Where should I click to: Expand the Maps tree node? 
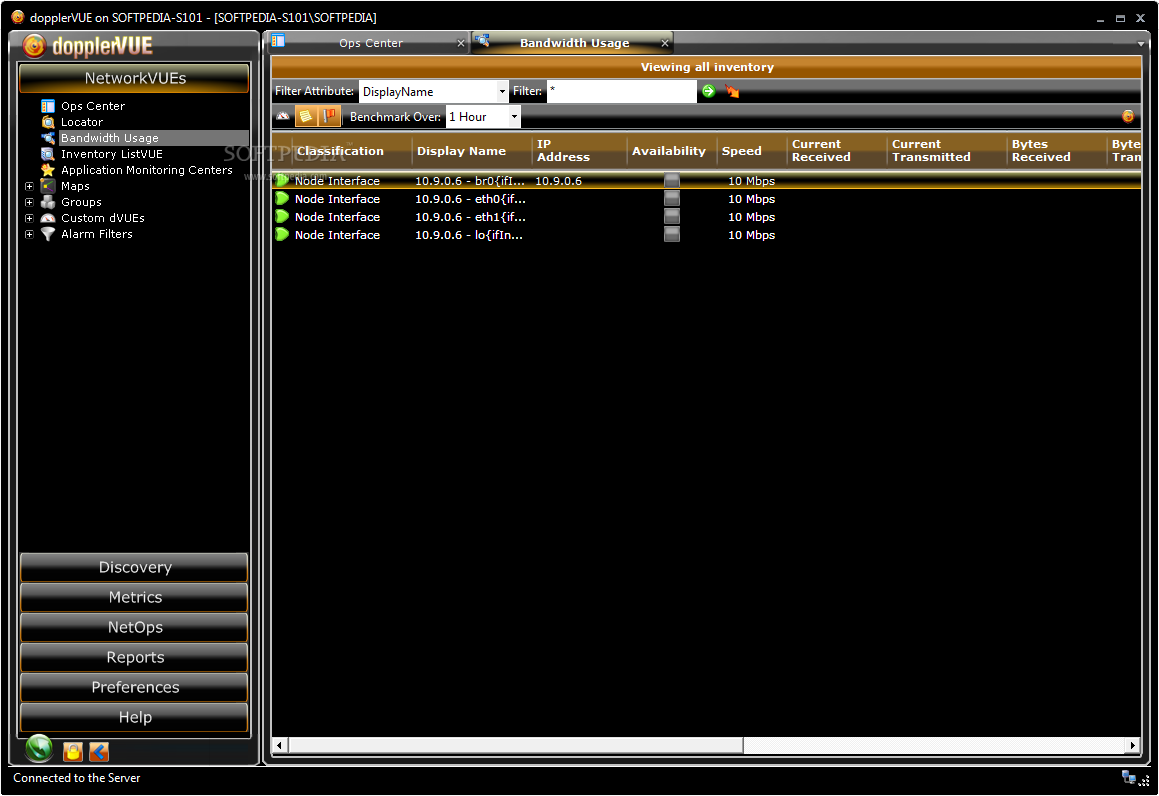(30, 186)
